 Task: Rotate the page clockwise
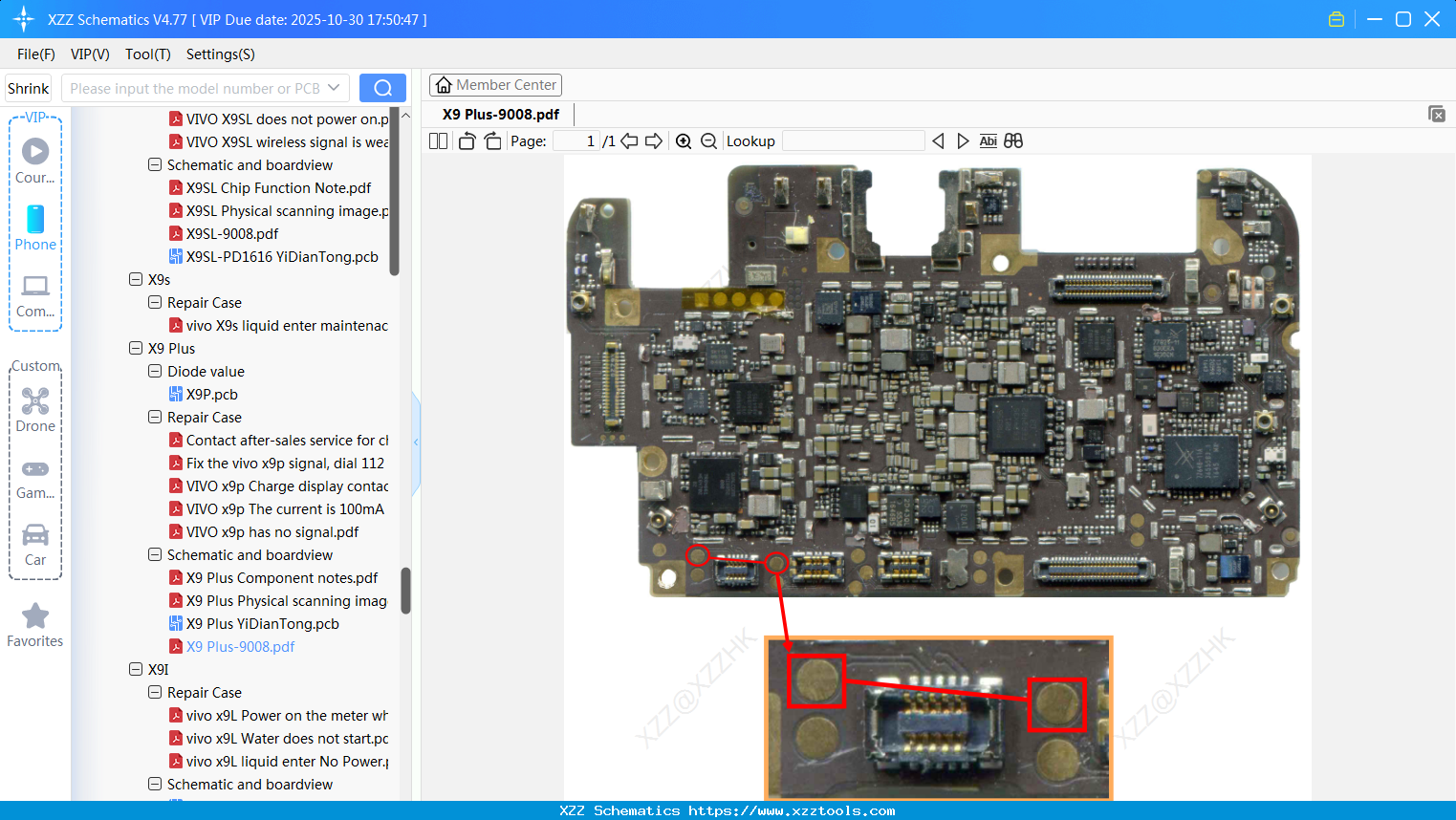point(492,141)
